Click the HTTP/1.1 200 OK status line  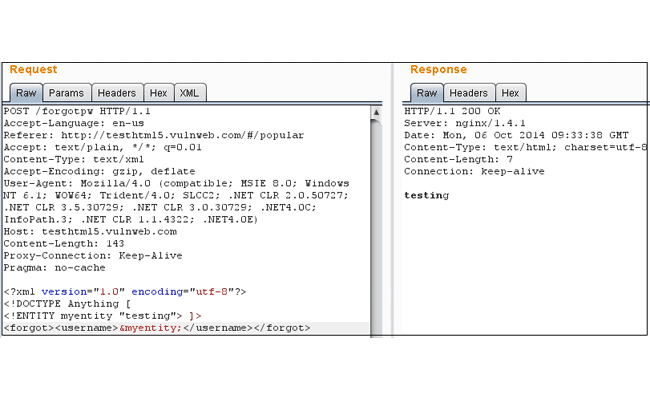pyautogui.click(x=450, y=111)
